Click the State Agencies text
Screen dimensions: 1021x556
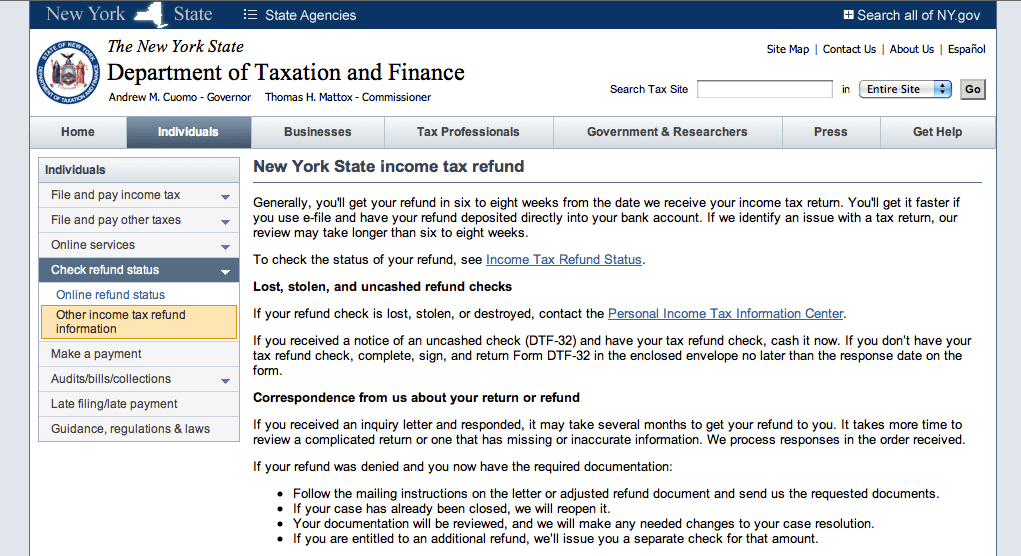[311, 15]
